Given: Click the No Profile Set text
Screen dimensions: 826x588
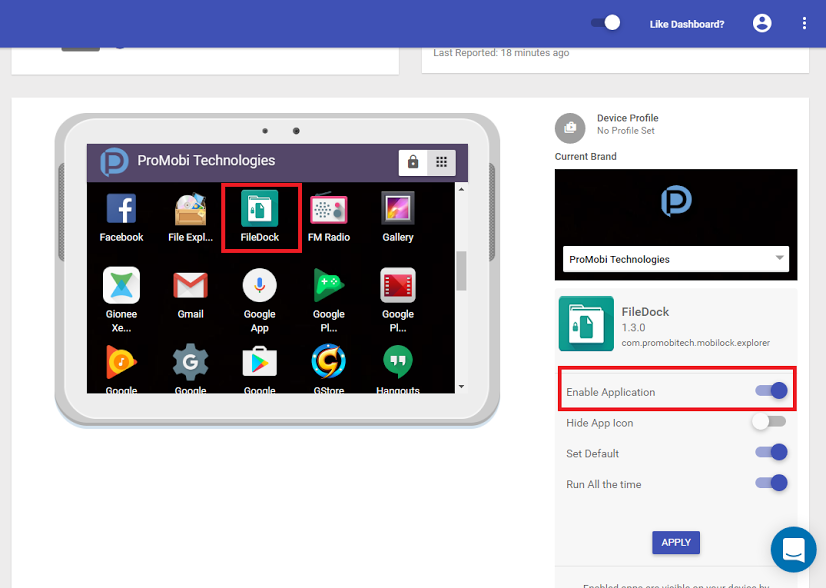Looking at the screenshot, I should (x=626, y=131).
